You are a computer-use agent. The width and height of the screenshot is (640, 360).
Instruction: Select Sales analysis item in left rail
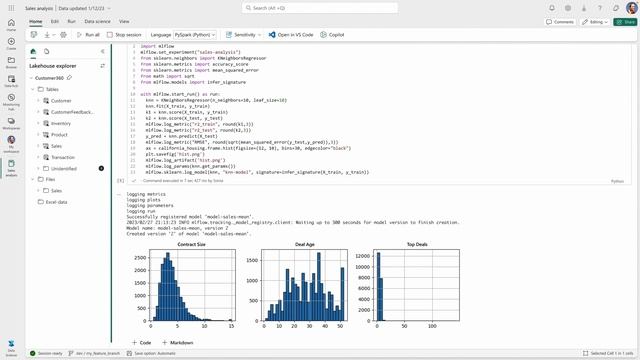point(11,168)
